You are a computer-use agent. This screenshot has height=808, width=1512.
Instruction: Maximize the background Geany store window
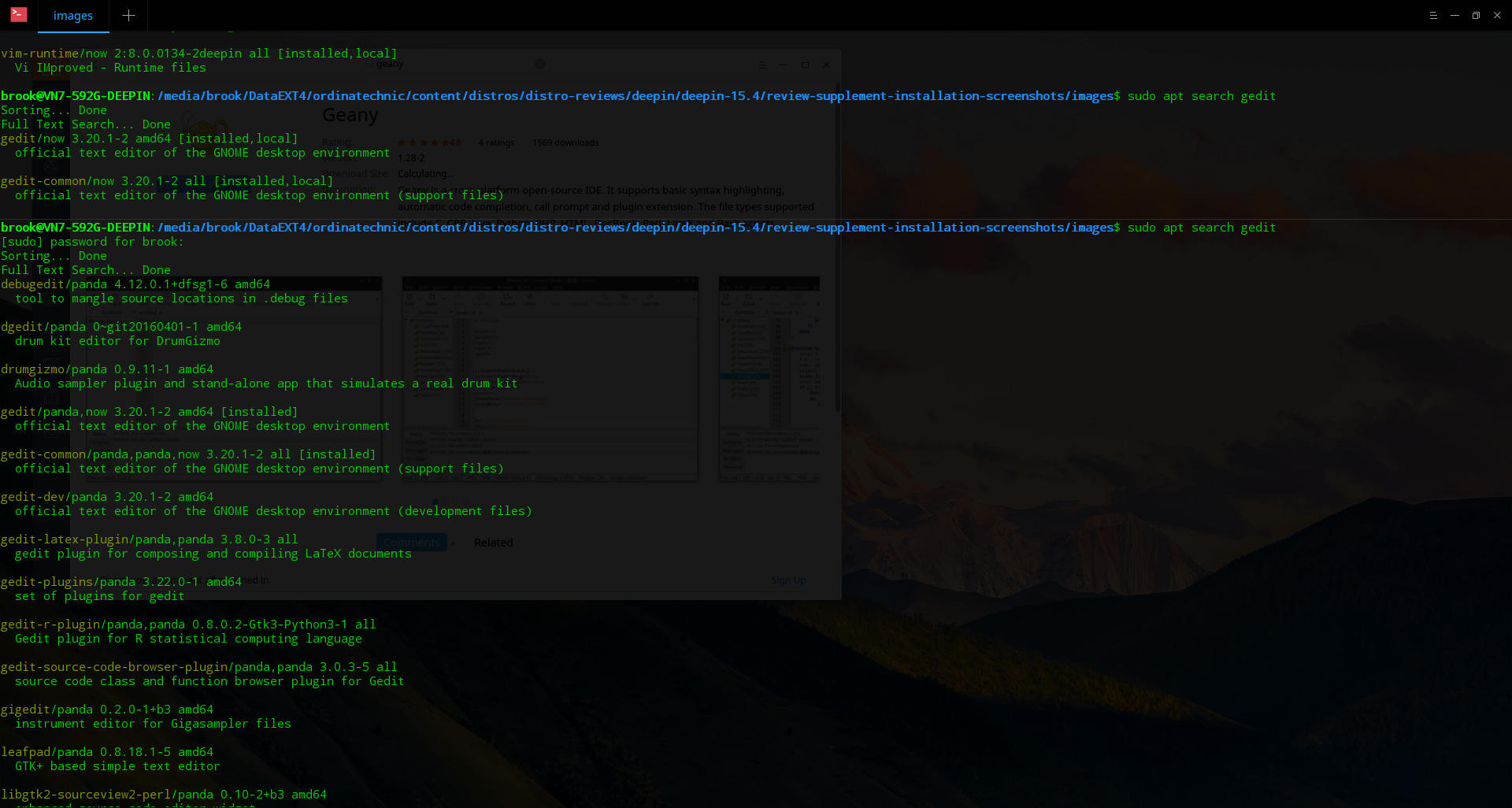coord(805,65)
